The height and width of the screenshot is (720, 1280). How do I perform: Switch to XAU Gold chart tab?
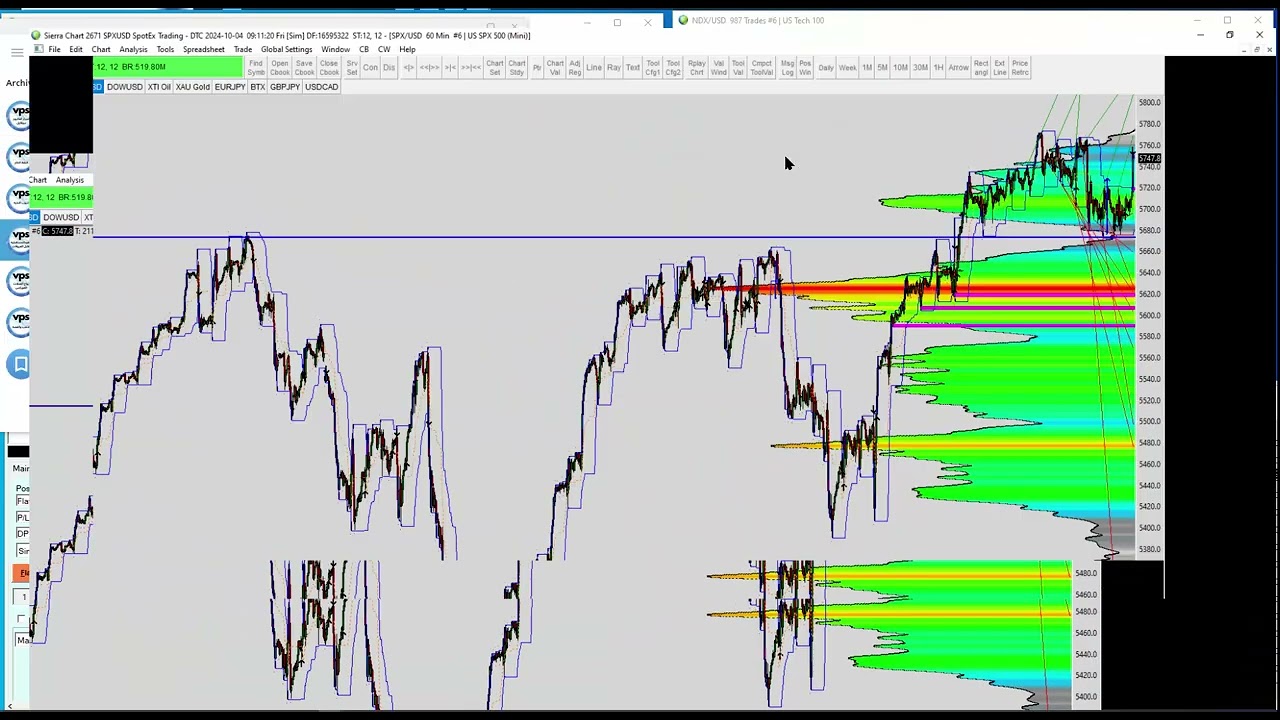pos(193,87)
